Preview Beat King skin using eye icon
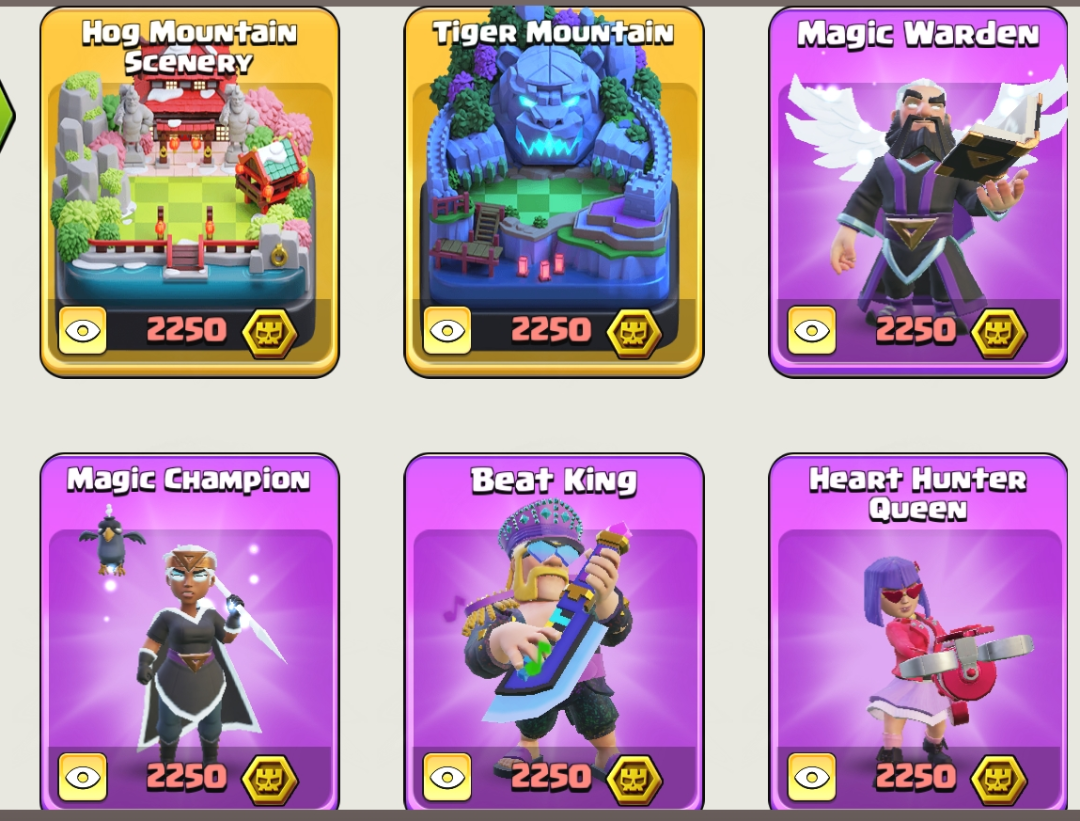 447,777
